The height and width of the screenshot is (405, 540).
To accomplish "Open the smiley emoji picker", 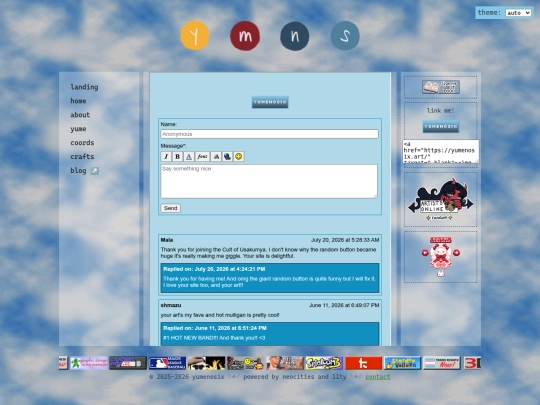I will point(239,157).
